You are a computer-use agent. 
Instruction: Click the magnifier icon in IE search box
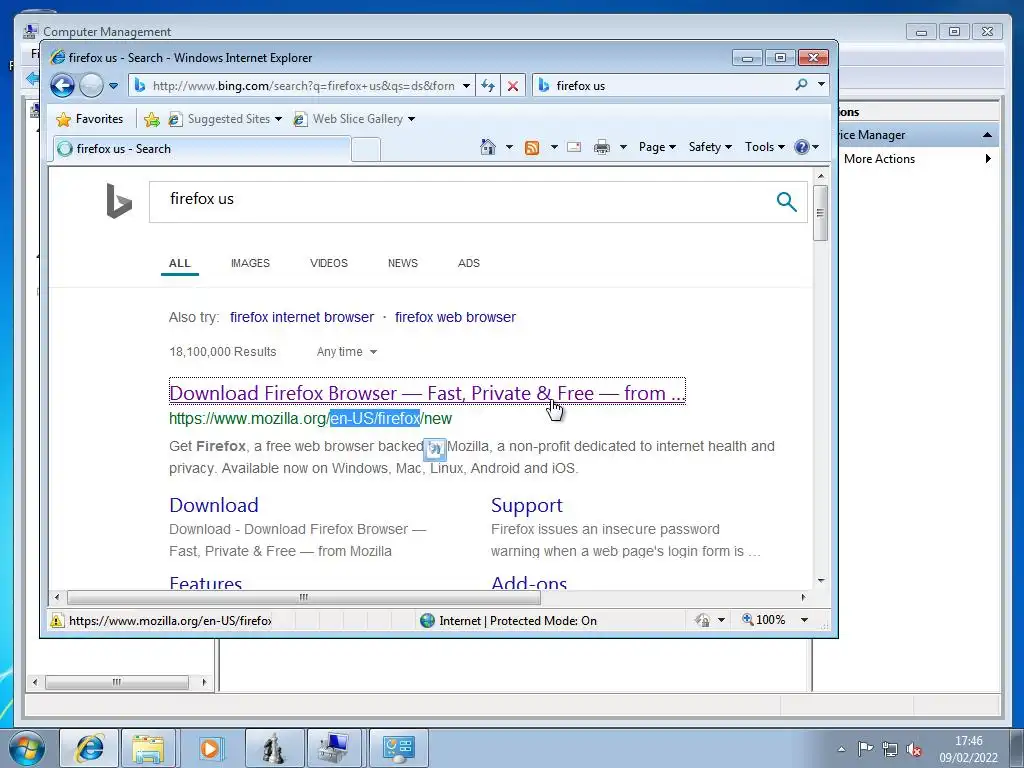[801, 85]
